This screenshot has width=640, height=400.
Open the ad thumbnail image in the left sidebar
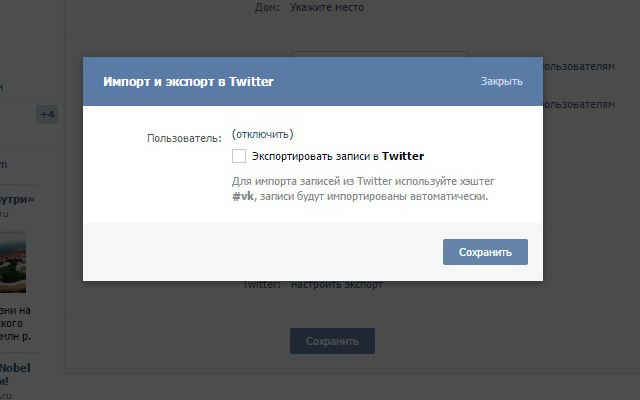[13, 262]
